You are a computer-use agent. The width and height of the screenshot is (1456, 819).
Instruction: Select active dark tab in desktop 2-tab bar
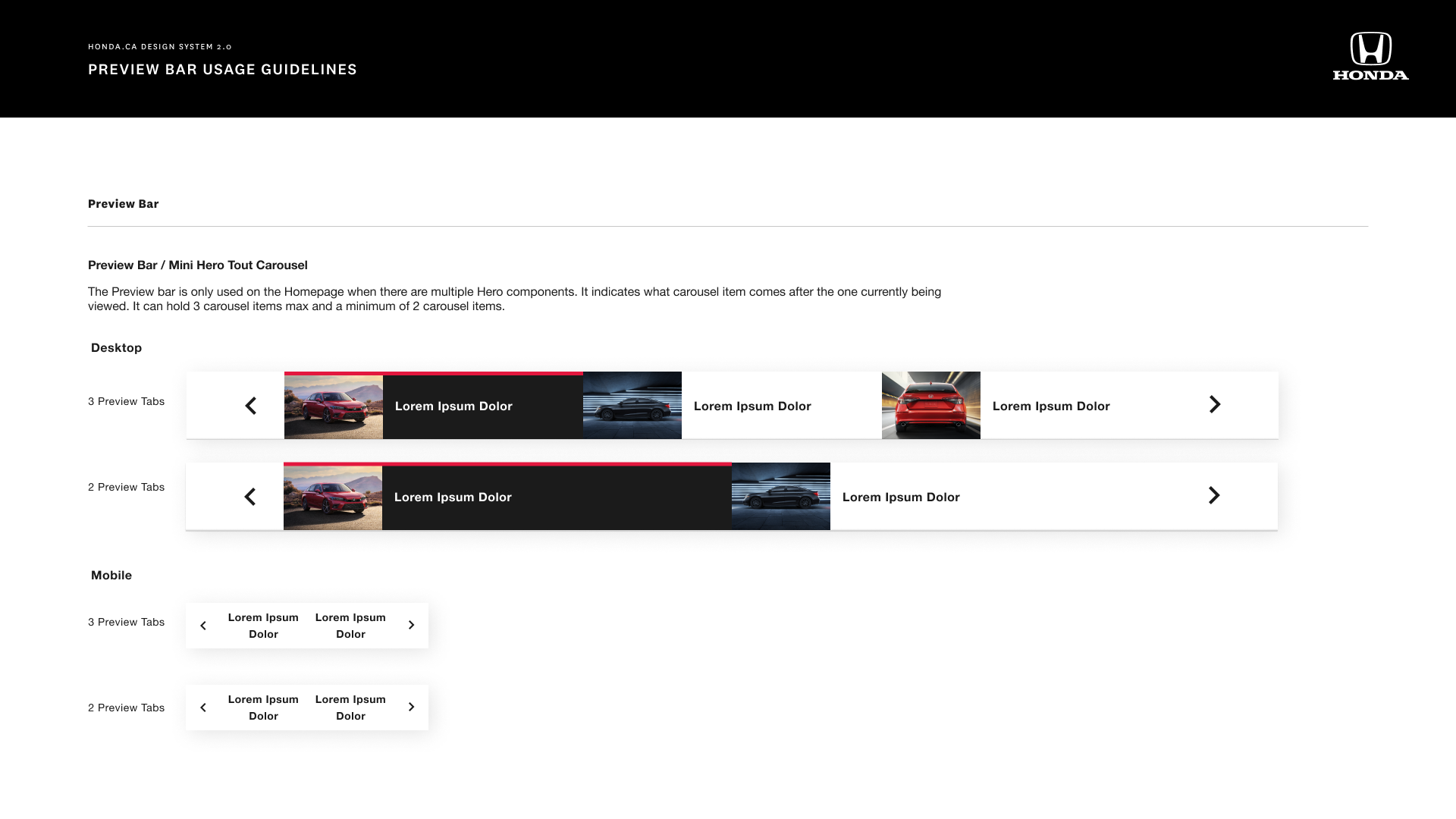[x=507, y=496]
